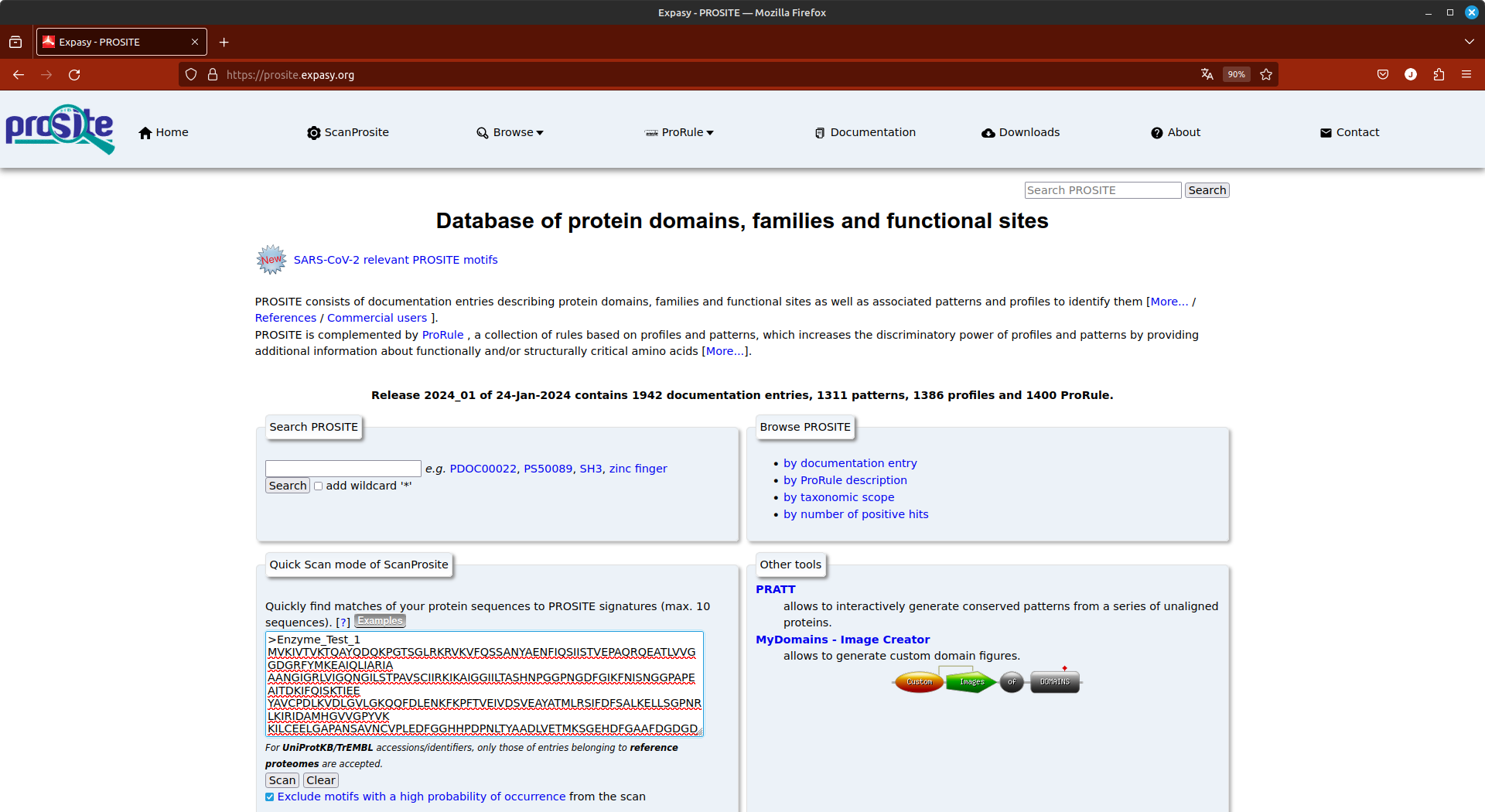Browse by documentation entry
The width and height of the screenshot is (1485, 812).
pos(850,463)
